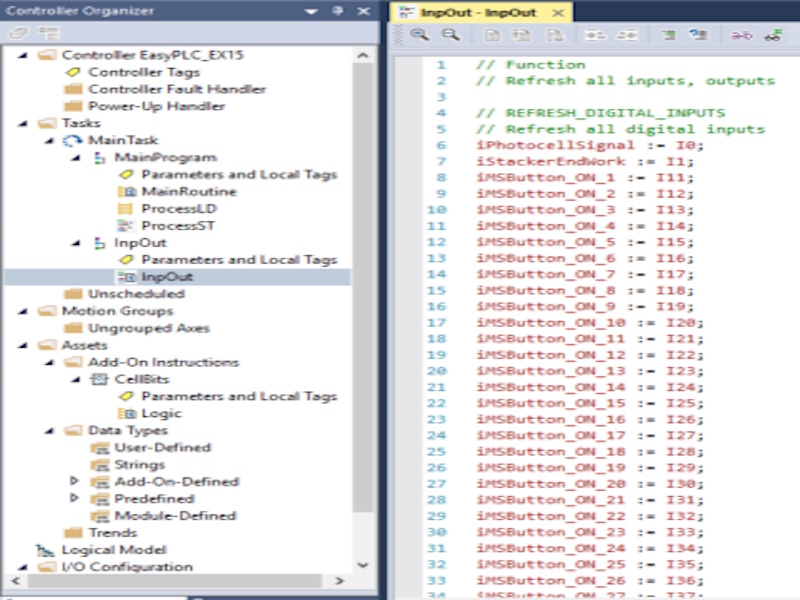
Task: Click the ProcessLD ladder routine icon
Action: tap(125, 208)
